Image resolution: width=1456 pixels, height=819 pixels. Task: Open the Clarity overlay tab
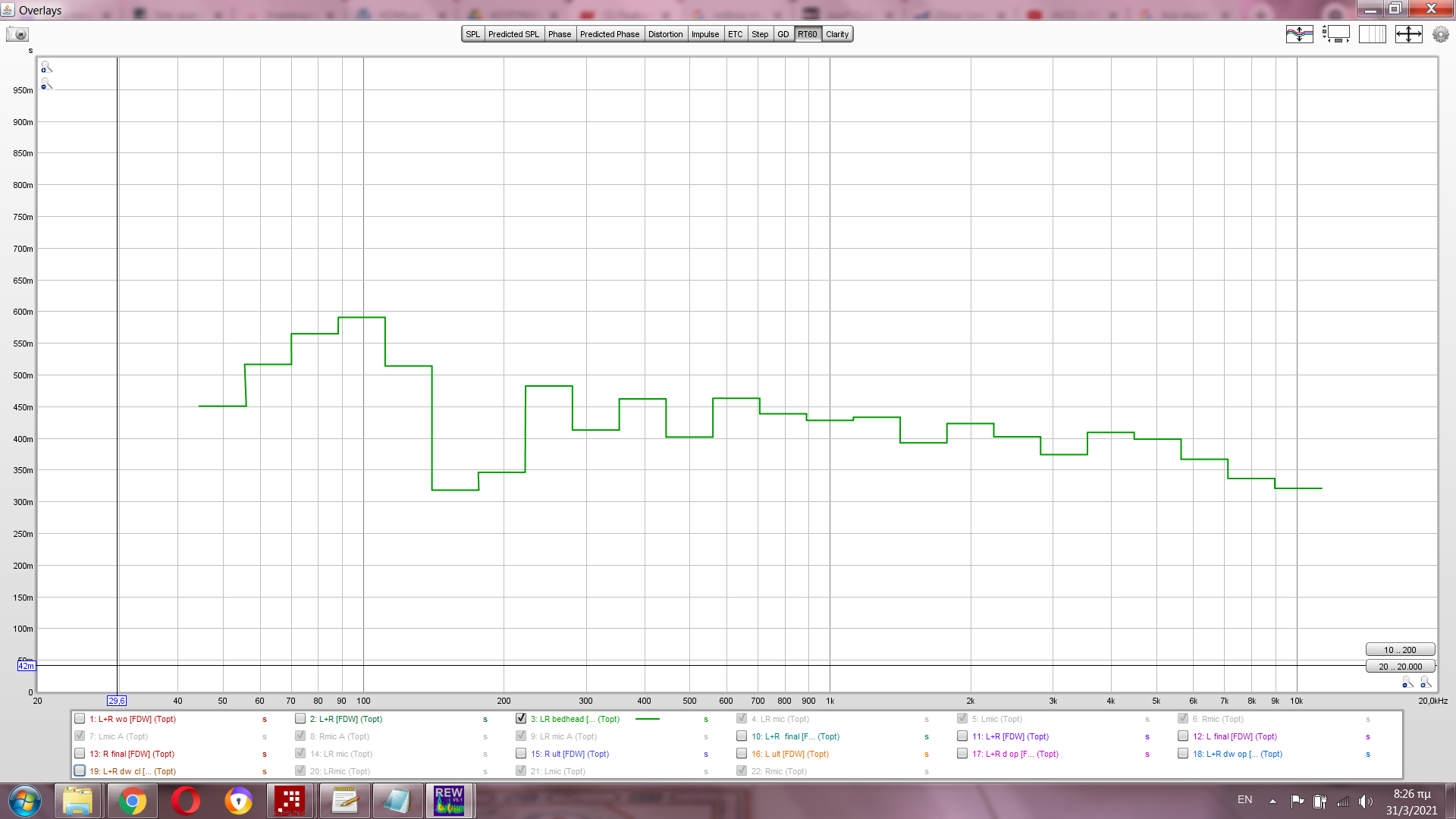tap(837, 34)
